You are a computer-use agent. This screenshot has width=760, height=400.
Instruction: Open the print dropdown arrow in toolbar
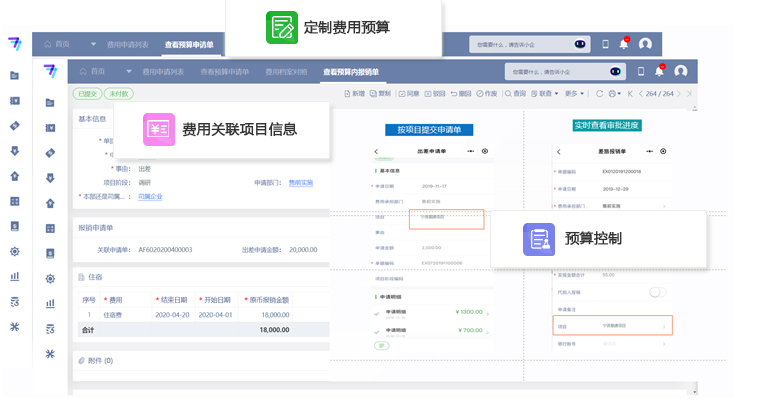[620, 94]
